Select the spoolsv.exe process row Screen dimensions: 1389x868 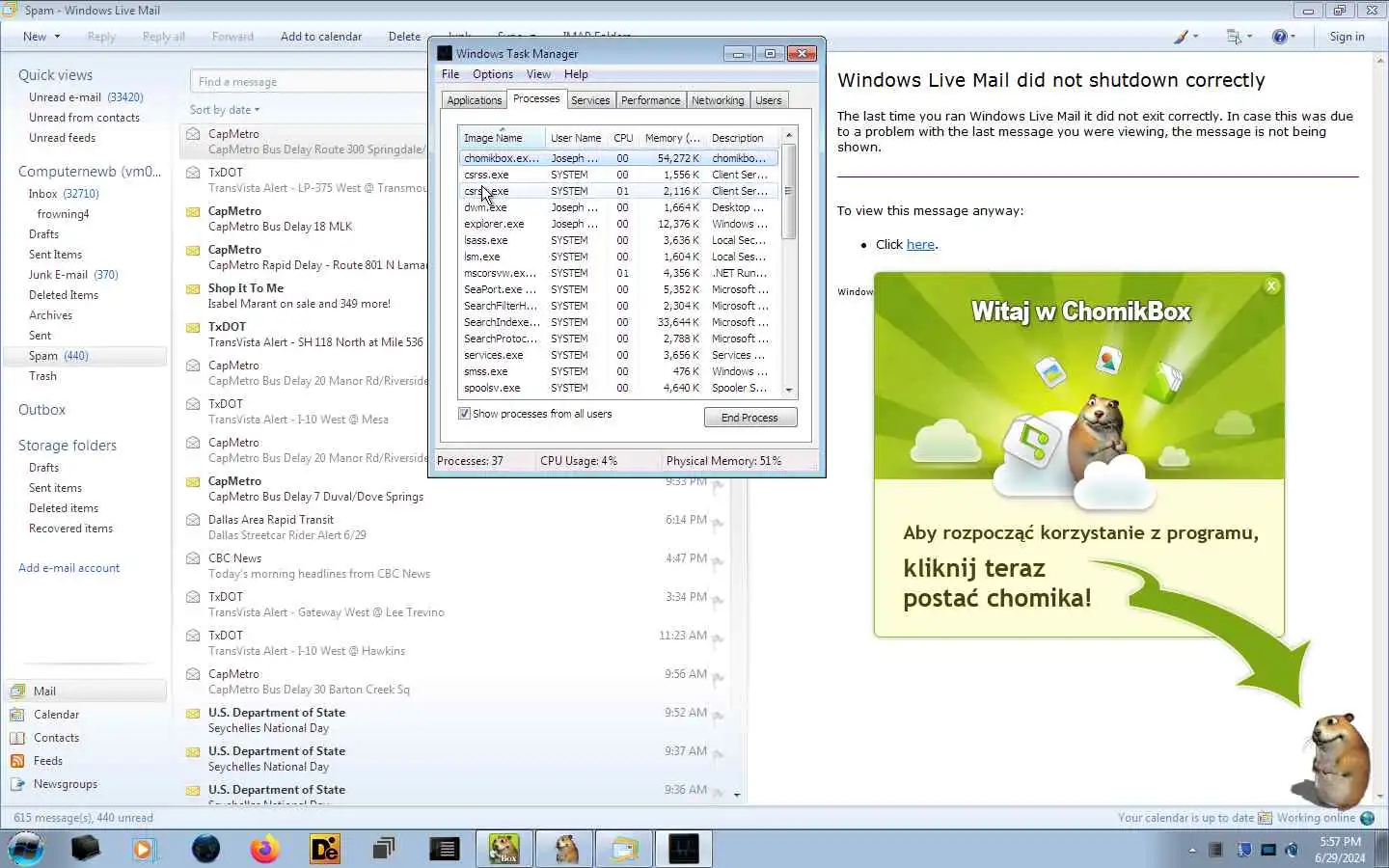617,388
